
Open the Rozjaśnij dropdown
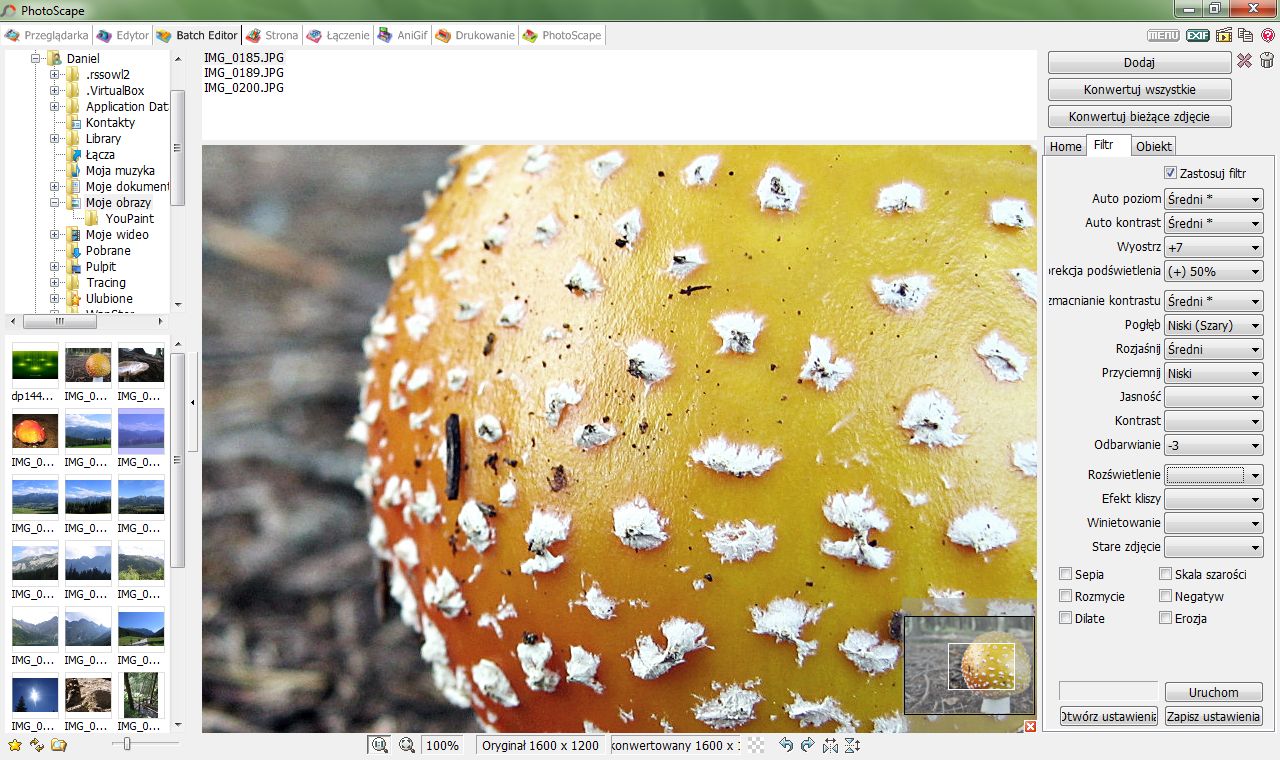coord(1214,349)
